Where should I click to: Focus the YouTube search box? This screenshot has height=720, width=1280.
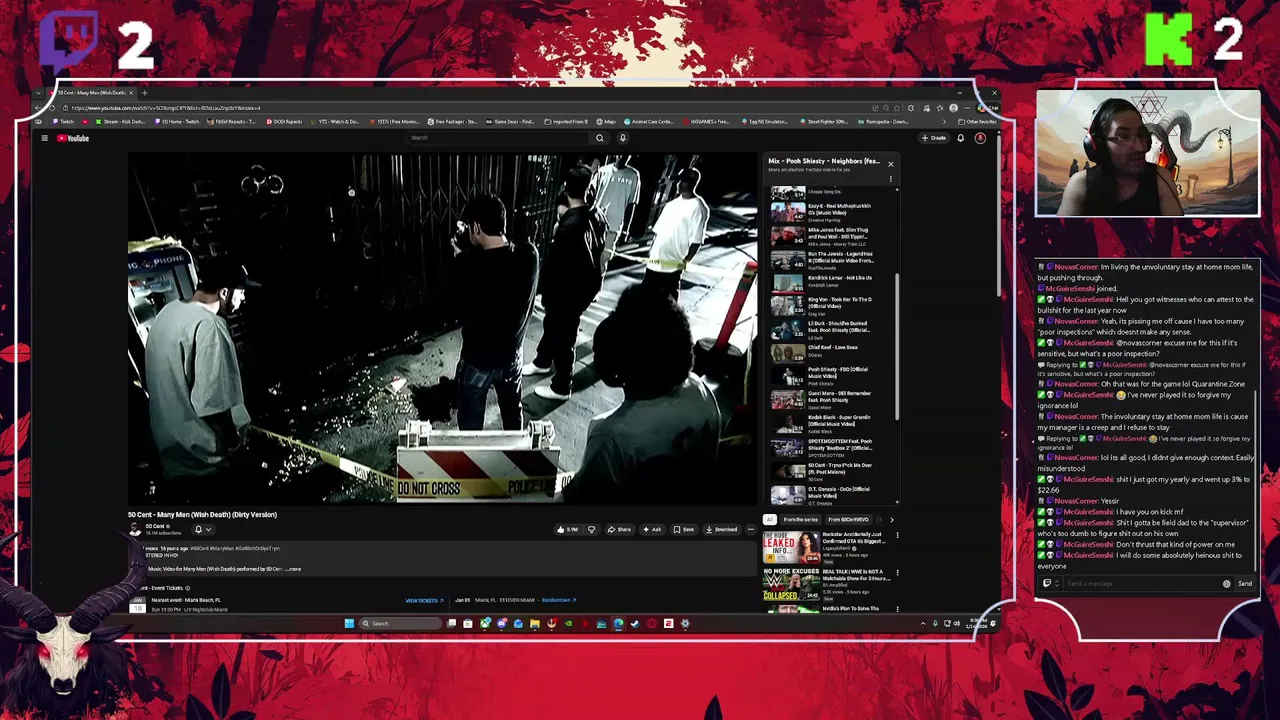498,138
